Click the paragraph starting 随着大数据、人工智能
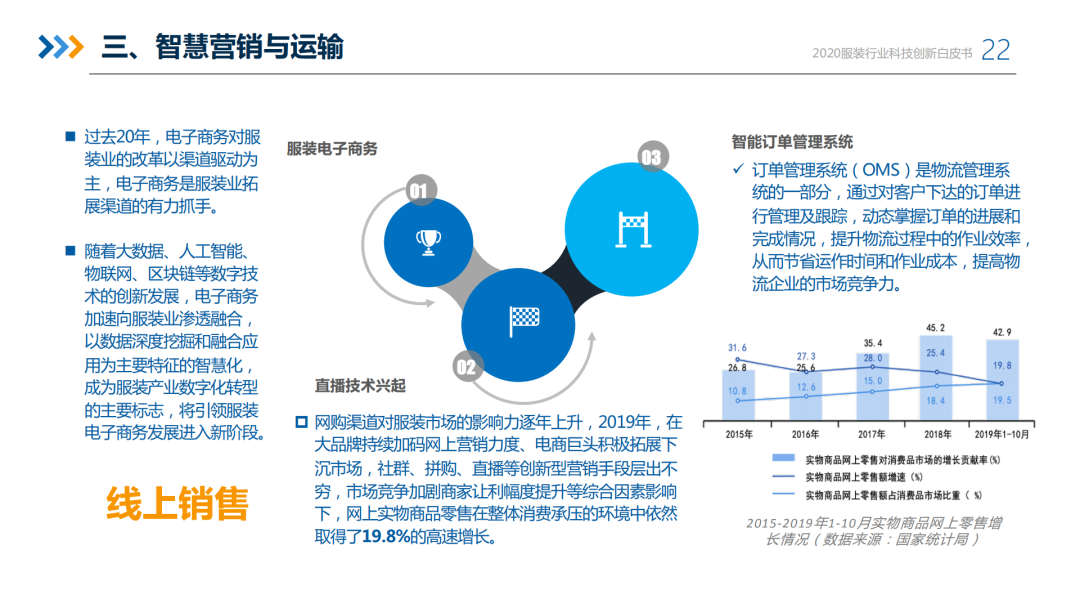1080x608 pixels. tap(174, 342)
